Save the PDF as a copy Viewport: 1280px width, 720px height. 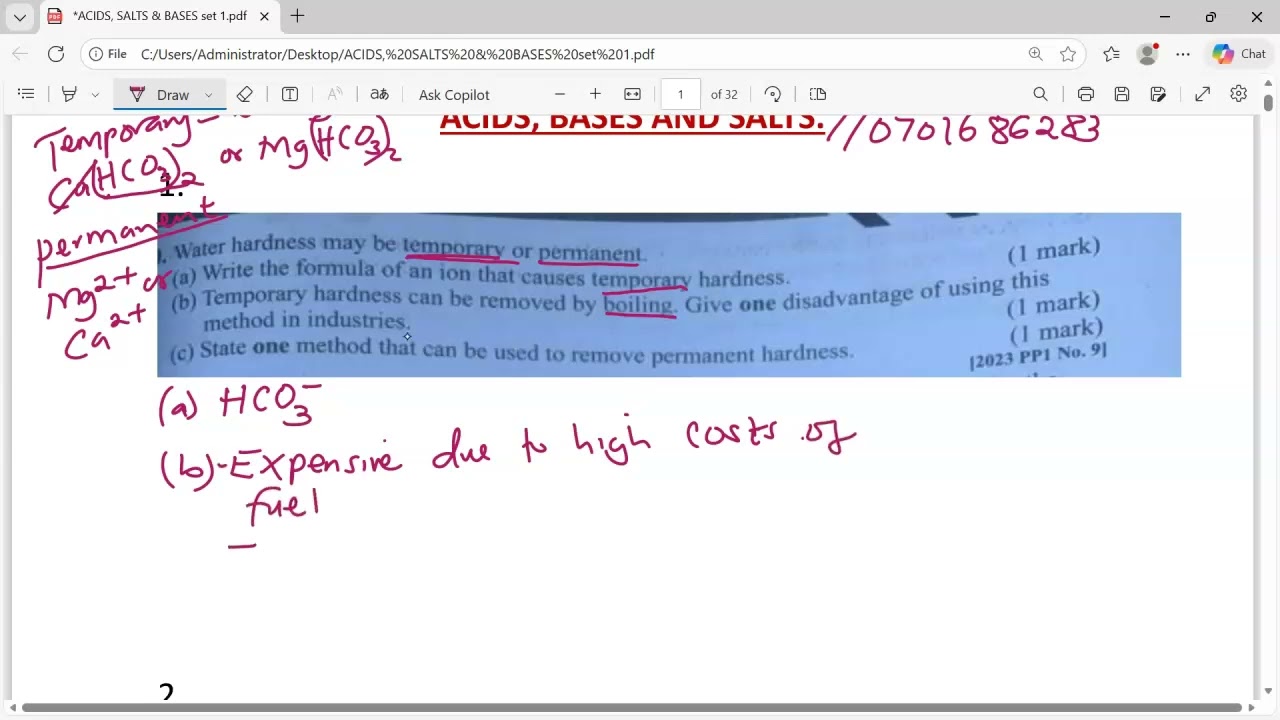tap(1158, 94)
